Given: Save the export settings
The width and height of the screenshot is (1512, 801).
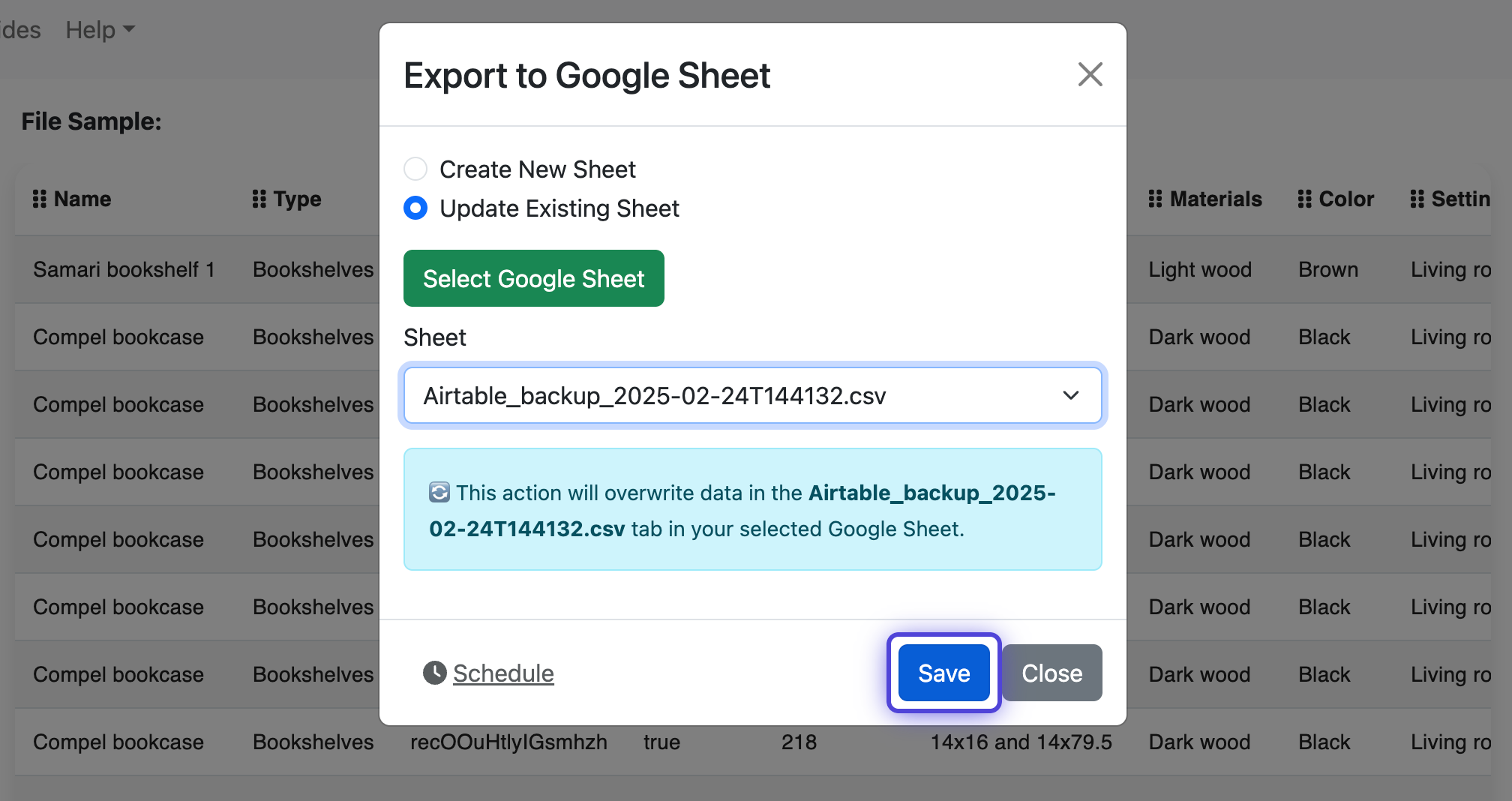Looking at the screenshot, I should pyautogui.click(x=944, y=673).
